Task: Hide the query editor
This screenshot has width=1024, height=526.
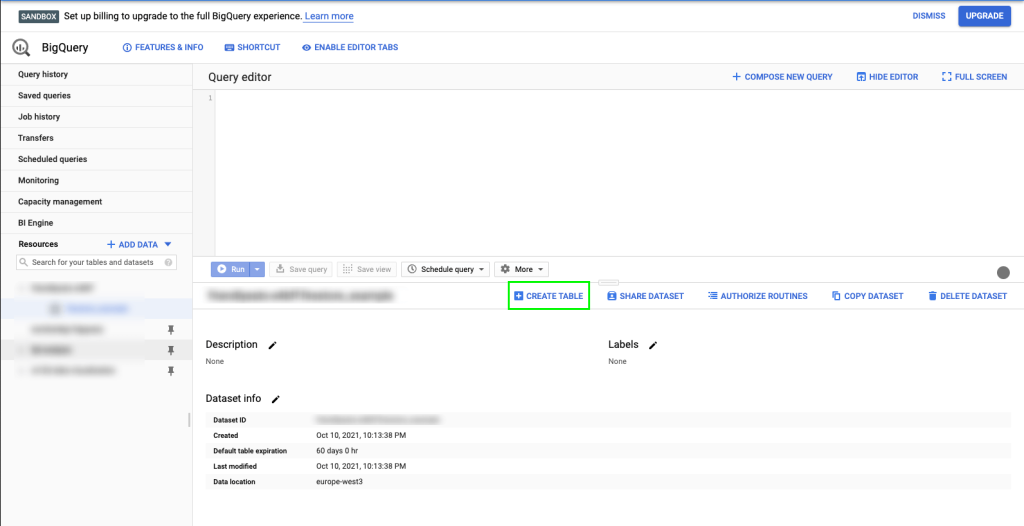Action: pyautogui.click(x=887, y=76)
